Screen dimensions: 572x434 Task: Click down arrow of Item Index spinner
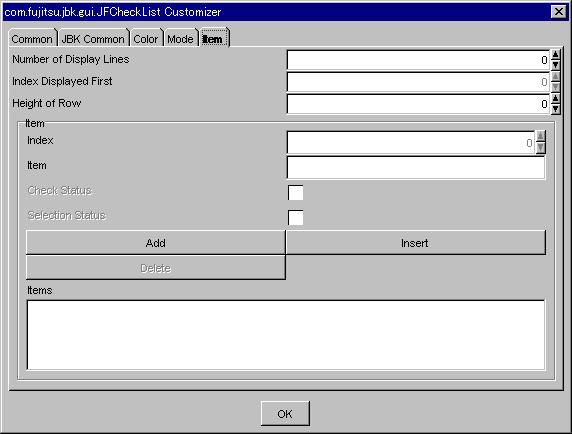(x=540, y=148)
